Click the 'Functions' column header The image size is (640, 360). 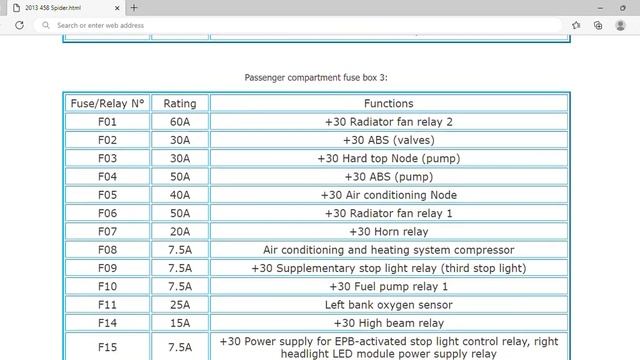[x=389, y=104]
